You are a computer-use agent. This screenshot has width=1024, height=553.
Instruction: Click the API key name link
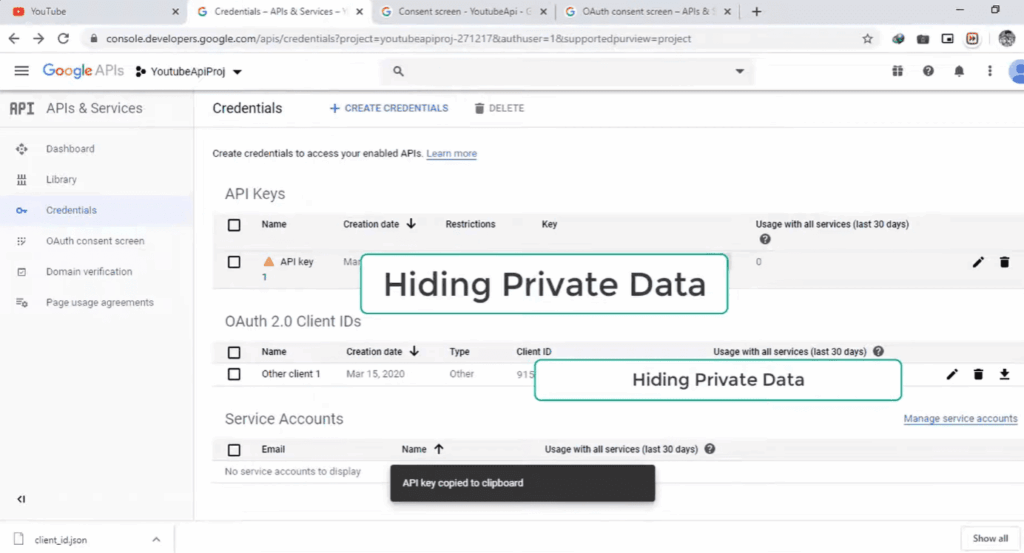[x=296, y=262]
